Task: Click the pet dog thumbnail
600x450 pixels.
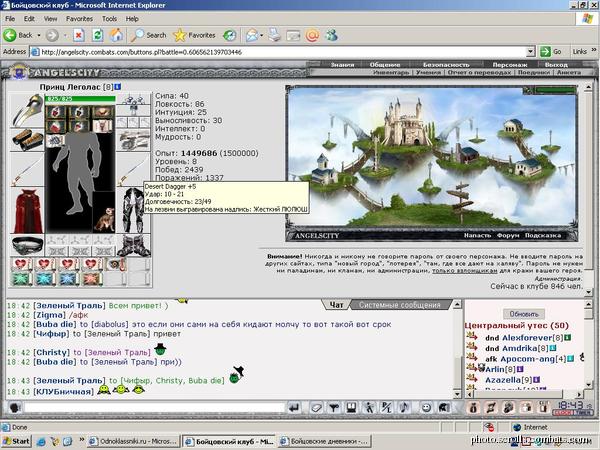Action: pos(104,219)
